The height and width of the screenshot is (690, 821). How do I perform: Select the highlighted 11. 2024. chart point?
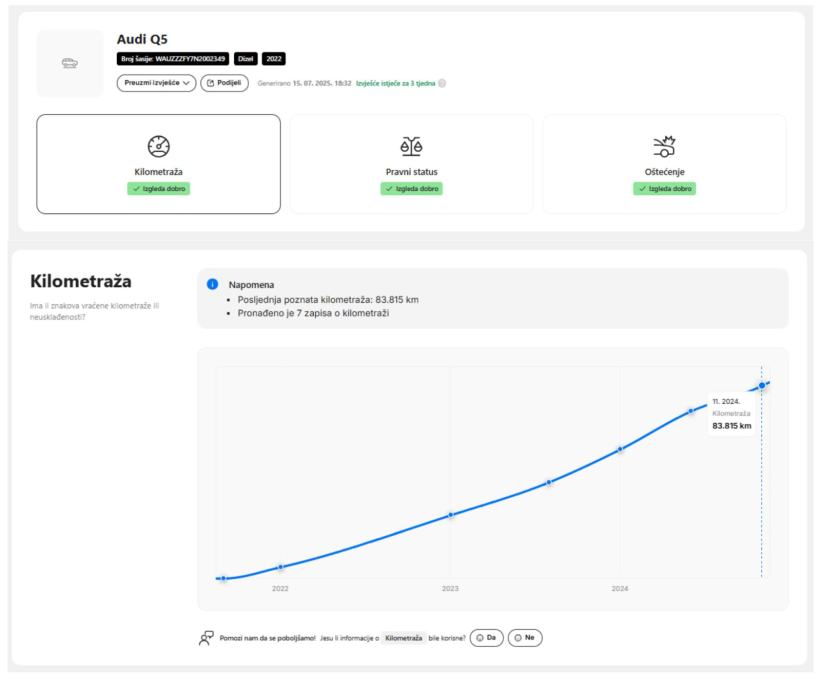[762, 385]
